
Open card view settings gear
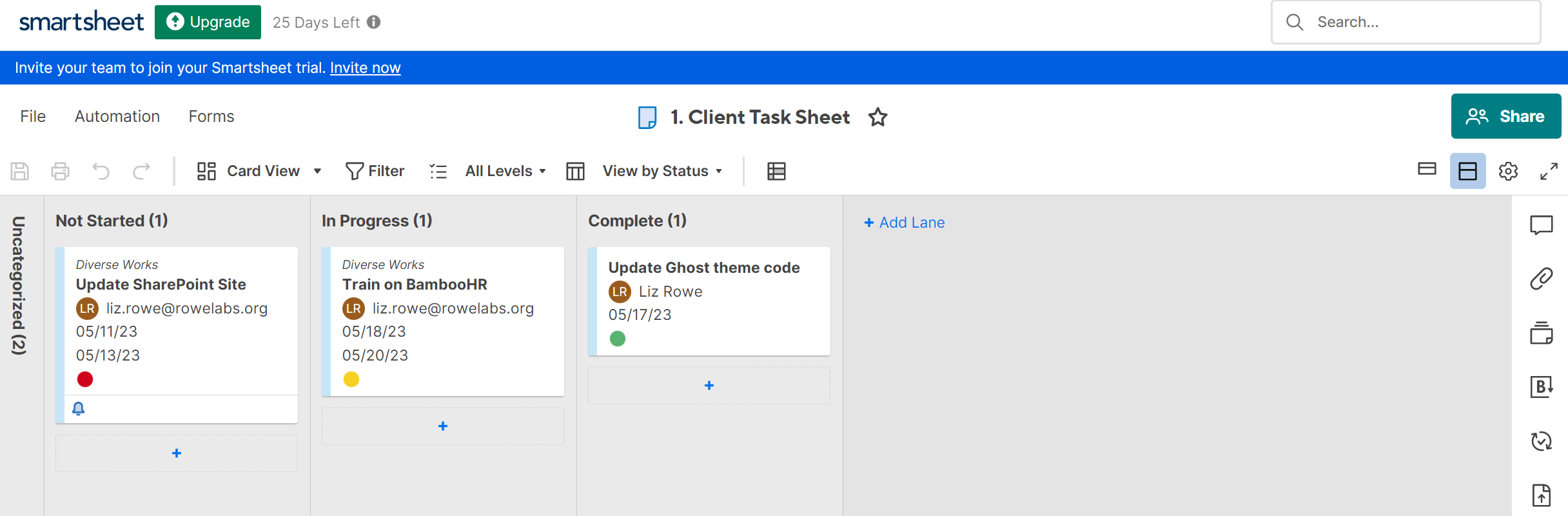[x=1508, y=171]
